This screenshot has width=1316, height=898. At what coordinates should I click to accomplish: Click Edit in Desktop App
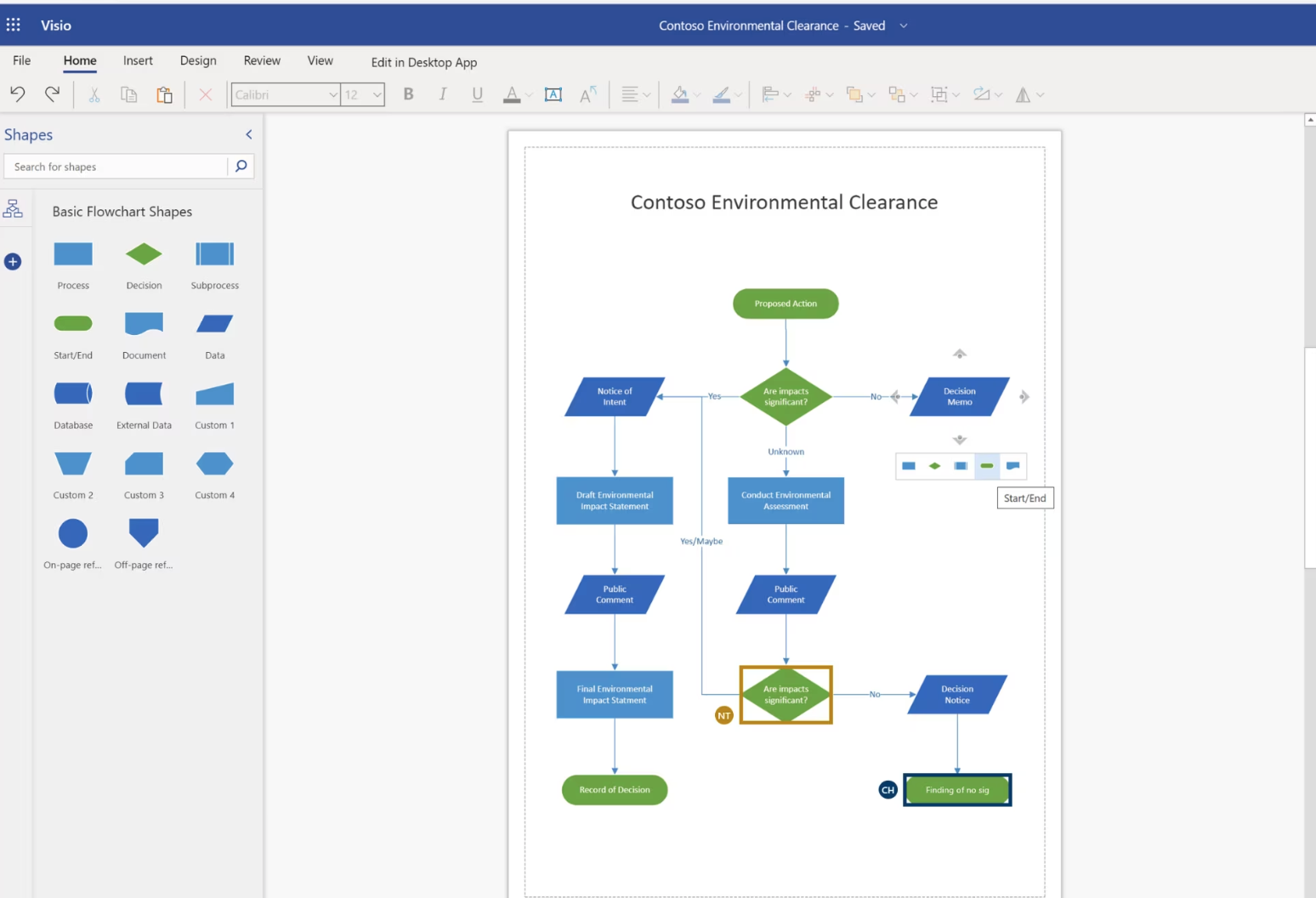(x=424, y=62)
